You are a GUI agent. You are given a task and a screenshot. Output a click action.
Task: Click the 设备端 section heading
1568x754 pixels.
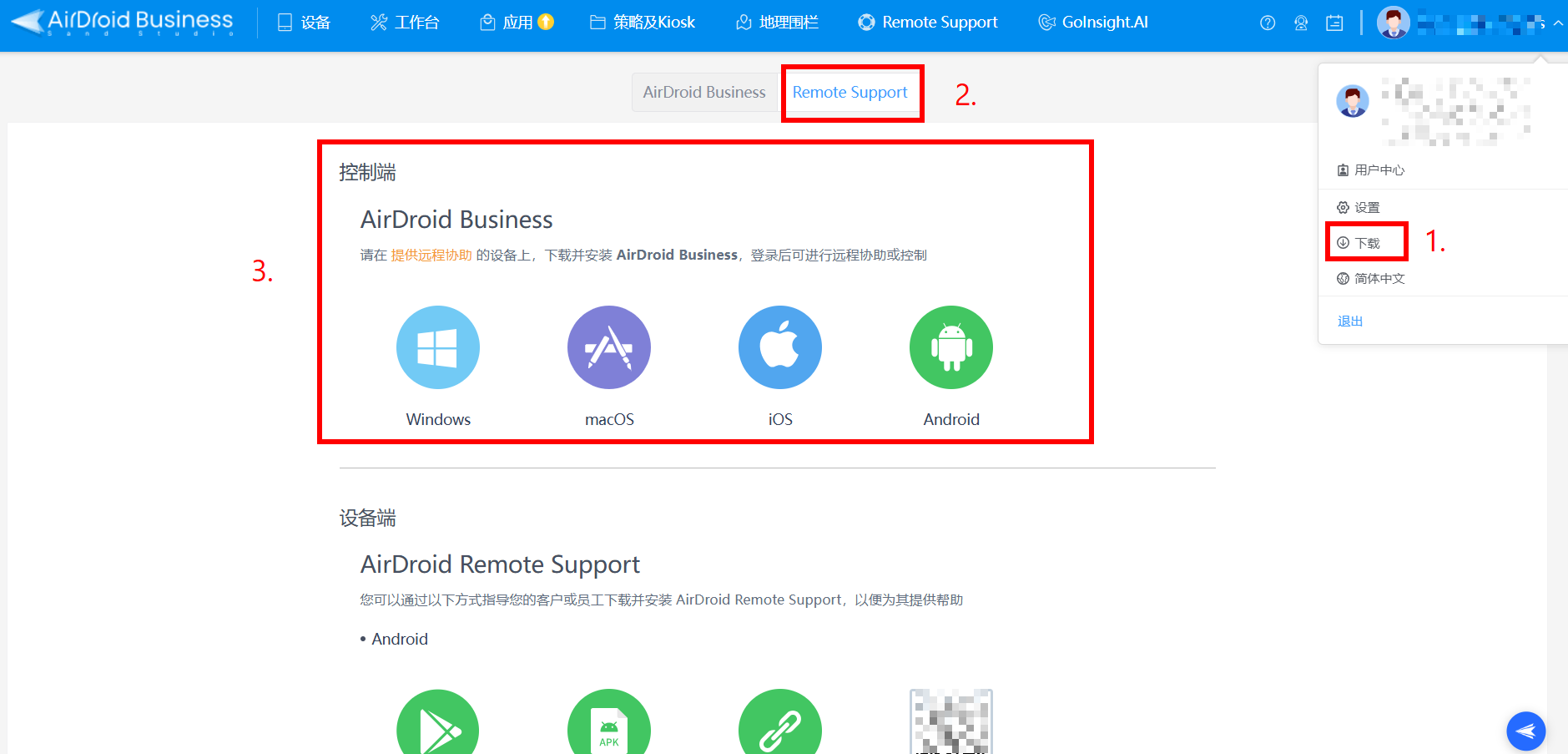click(367, 519)
